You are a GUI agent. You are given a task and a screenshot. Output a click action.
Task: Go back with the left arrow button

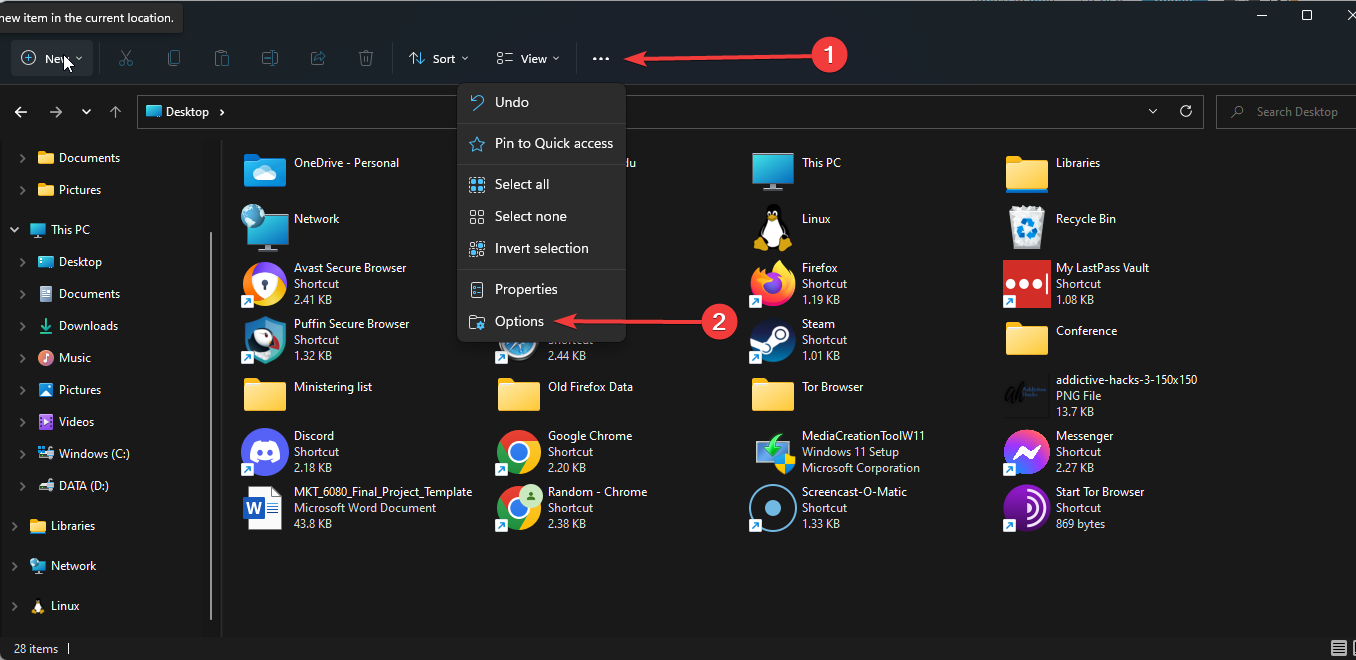pyautogui.click(x=21, y=112)
